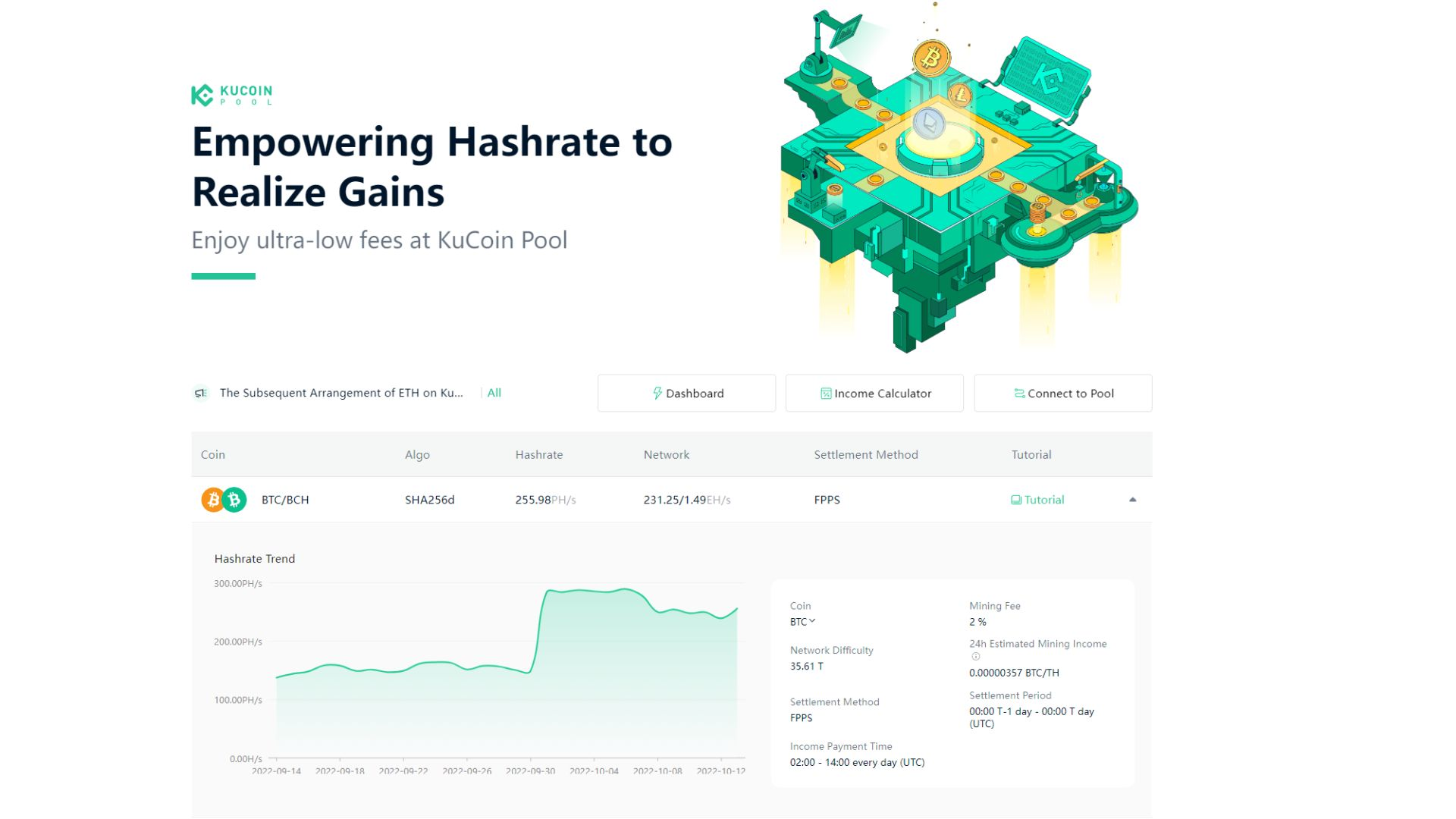Click the Algo column header

(x=417, y=455)
